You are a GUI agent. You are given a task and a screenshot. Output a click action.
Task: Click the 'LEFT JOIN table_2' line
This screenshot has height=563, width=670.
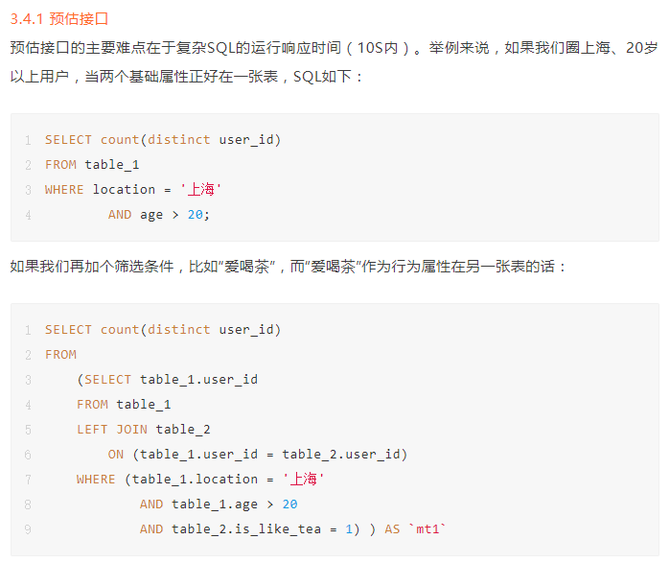143,430
